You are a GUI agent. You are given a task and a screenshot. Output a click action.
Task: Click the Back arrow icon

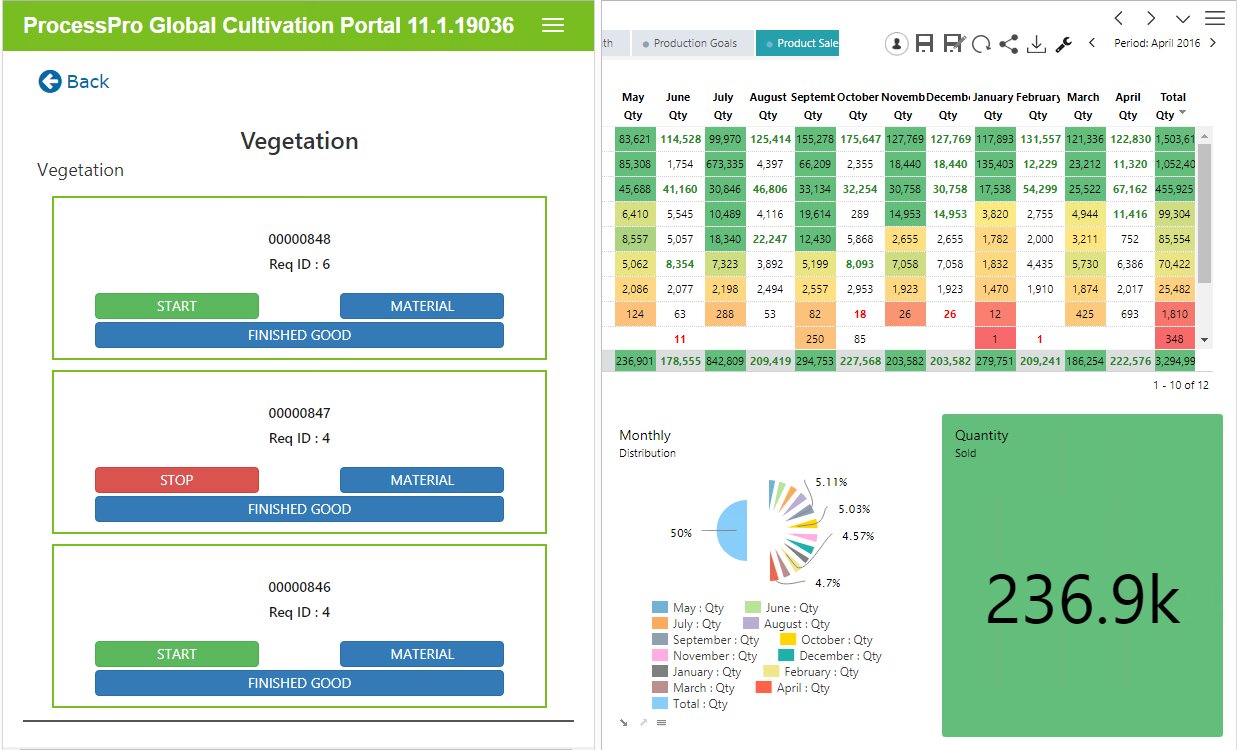tap(50, 82)
